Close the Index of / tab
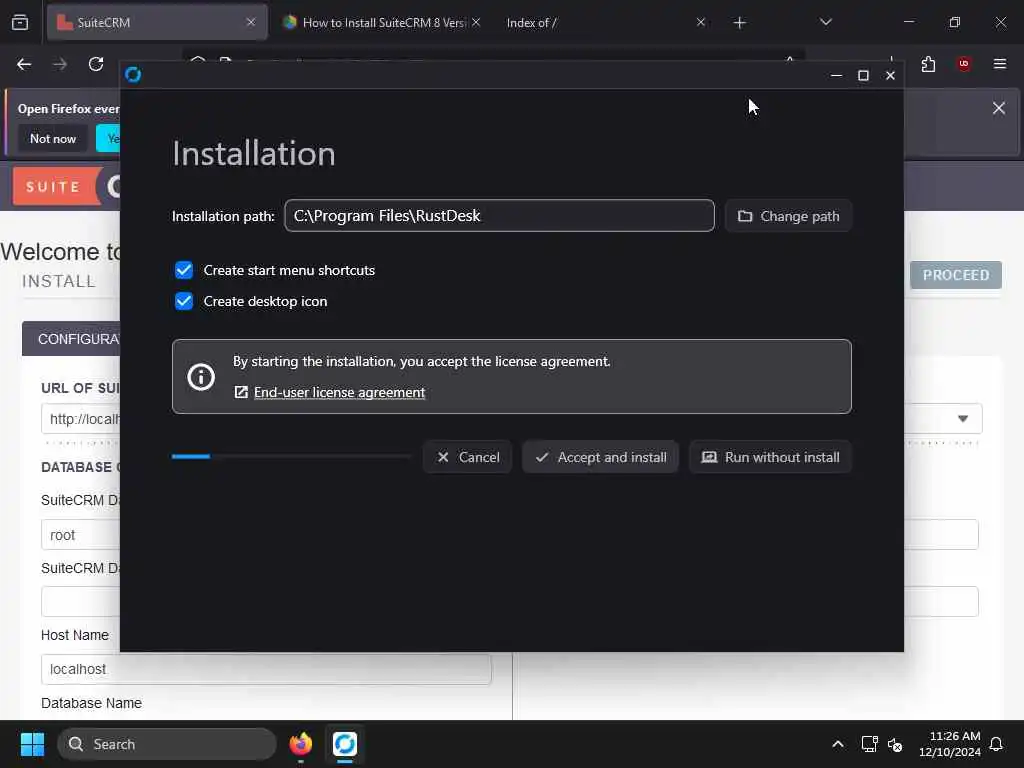Screen dimensions: 1024x768 (701, 22)
